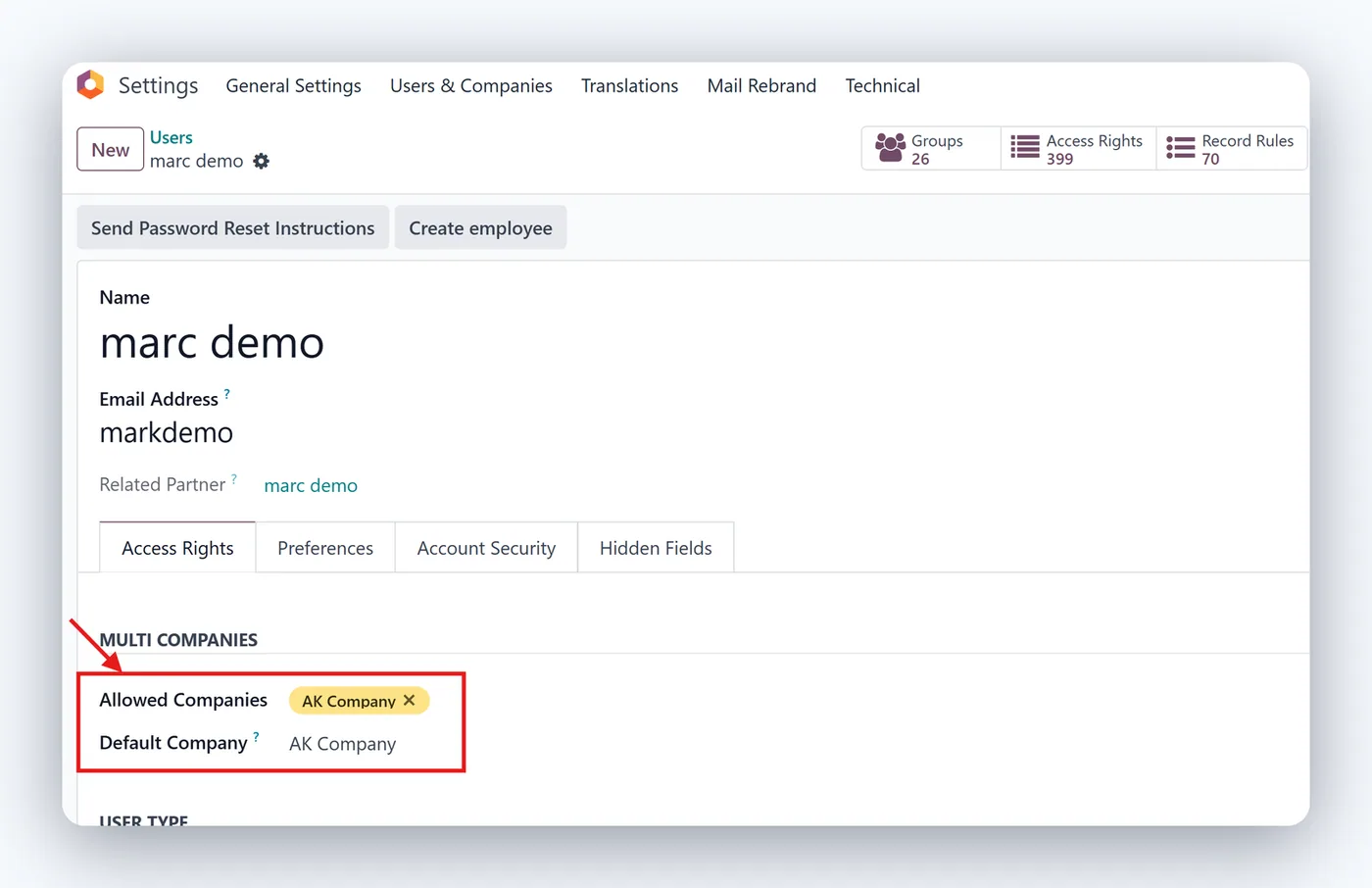The height and width of the screenshot is (888, 1372).
Task: Open the Record Rules 70 stat button
Action: 1232,148
